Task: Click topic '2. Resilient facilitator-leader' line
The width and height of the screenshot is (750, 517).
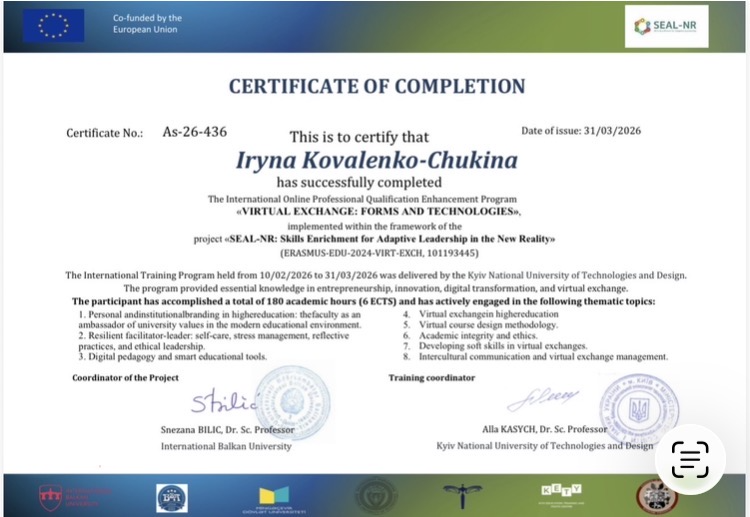Action: (x=214, y=341)
